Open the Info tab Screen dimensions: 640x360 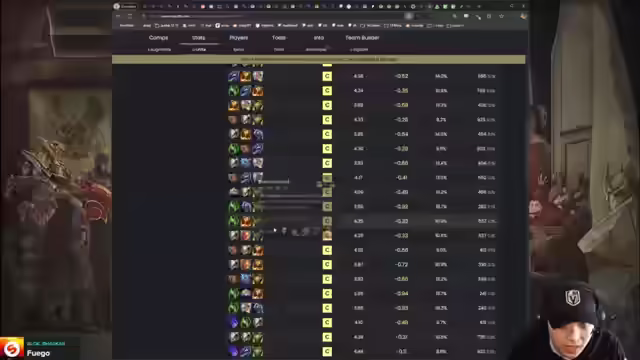[319, 38]
